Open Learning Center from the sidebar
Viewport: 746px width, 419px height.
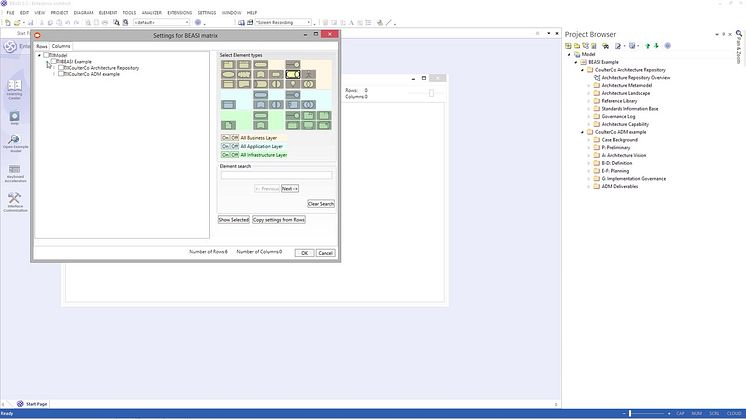pyautogui.click(x=14, y=89)
